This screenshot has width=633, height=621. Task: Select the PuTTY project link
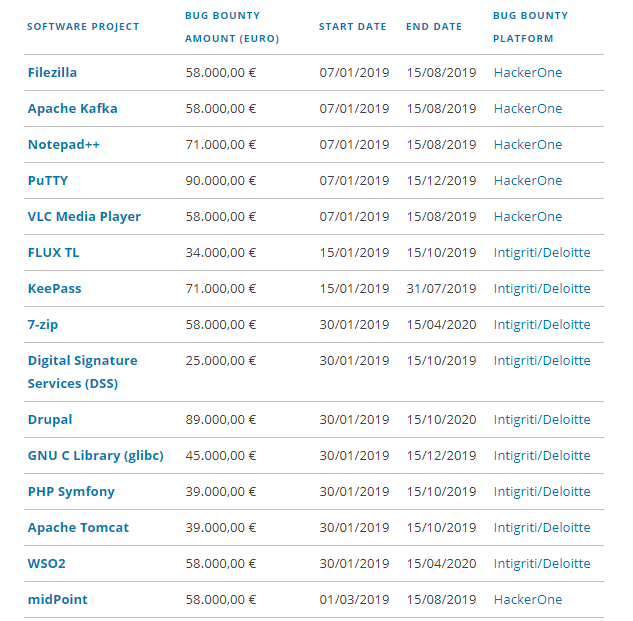coord(48,181)
